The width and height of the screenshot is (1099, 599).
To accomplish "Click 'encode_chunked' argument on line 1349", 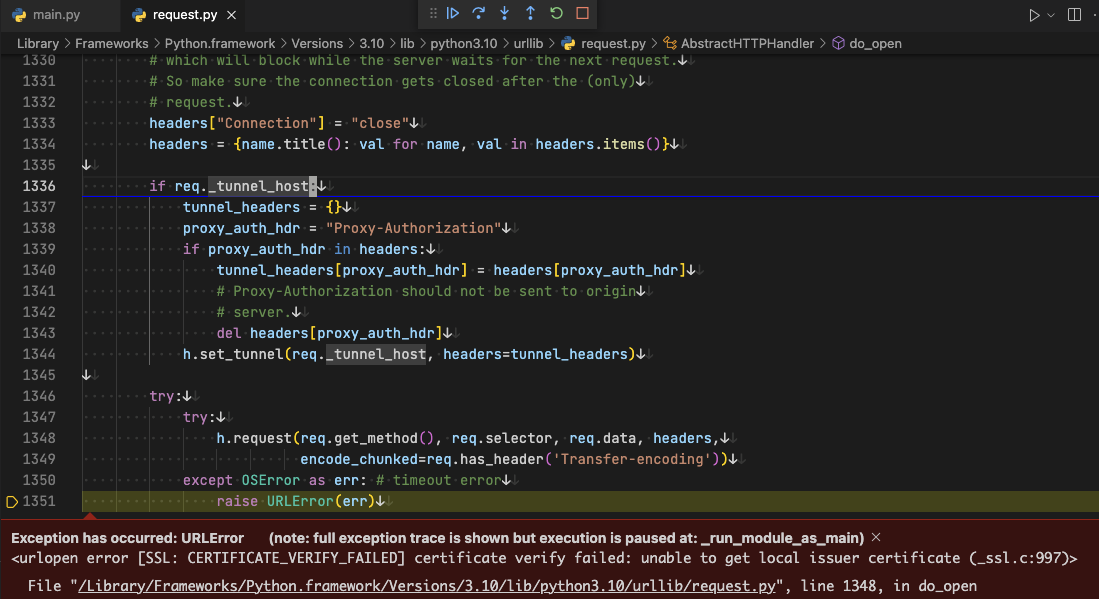I will point(359,460).
